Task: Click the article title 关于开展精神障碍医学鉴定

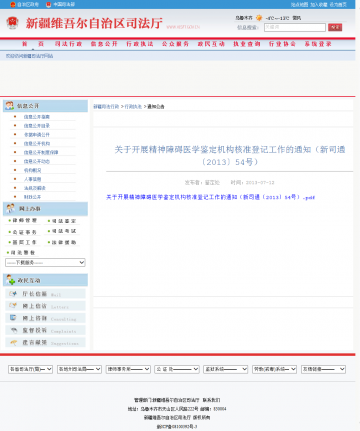Action: (x=230, y=155)
